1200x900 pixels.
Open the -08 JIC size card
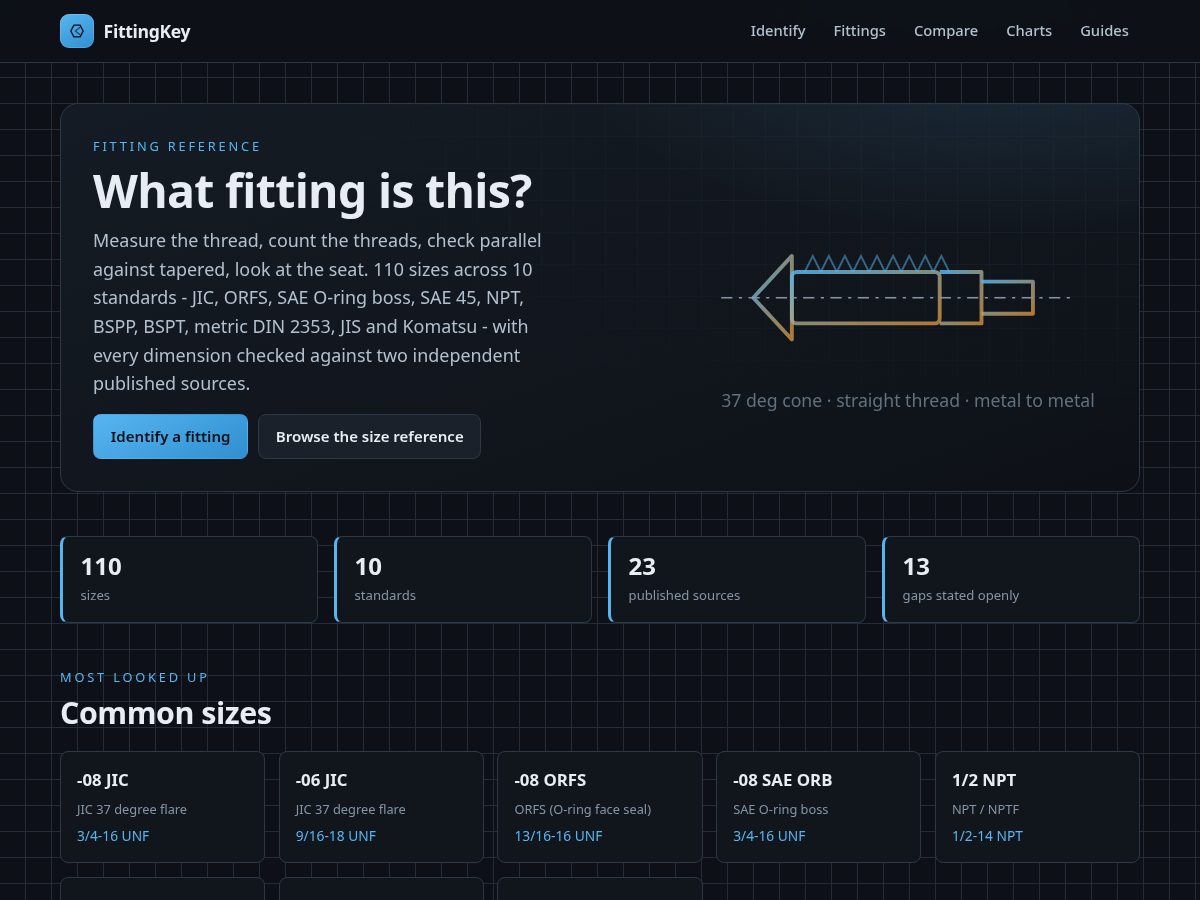[x=162, y=807]
